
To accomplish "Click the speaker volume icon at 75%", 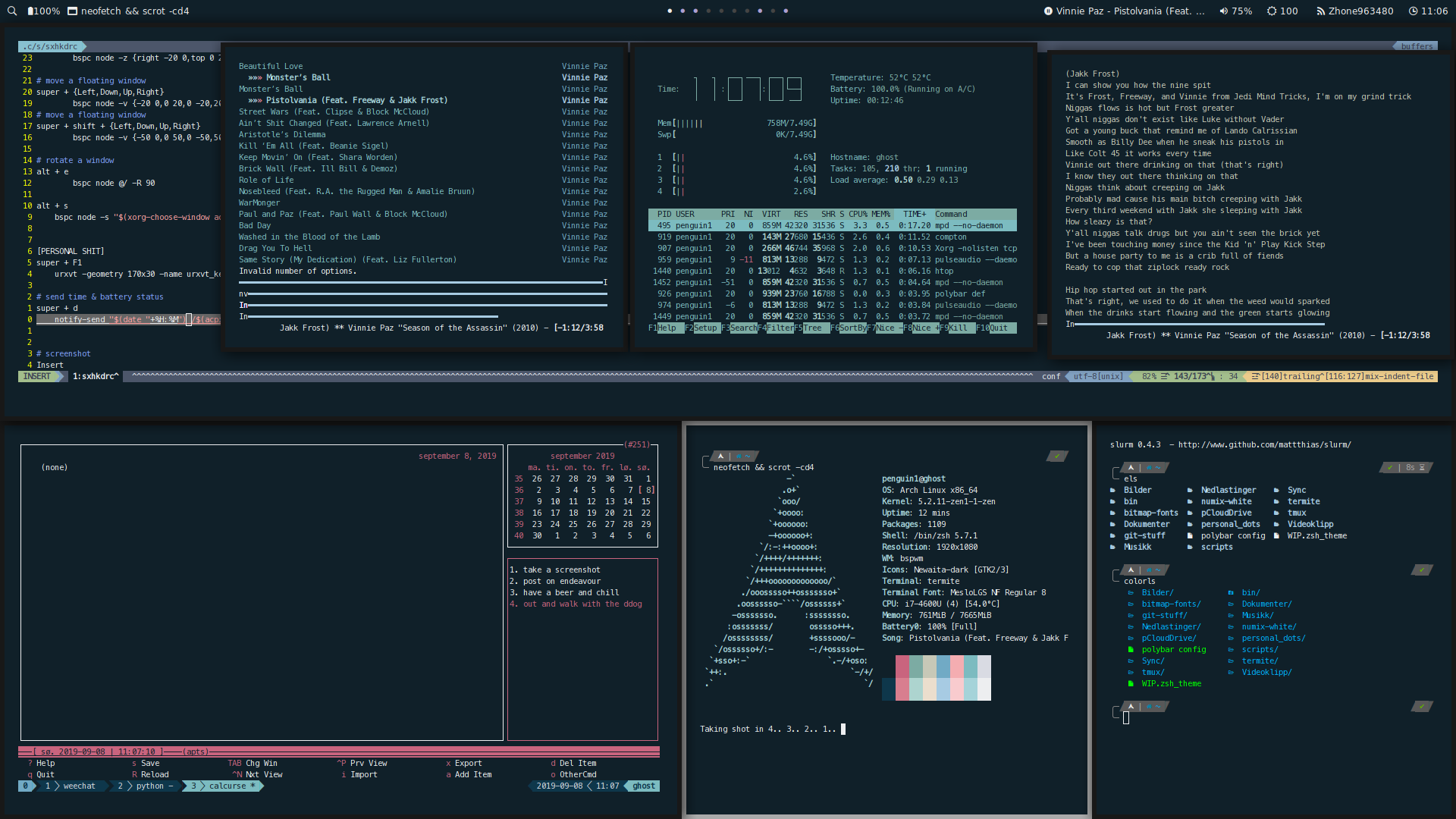I will [1223, 11].
